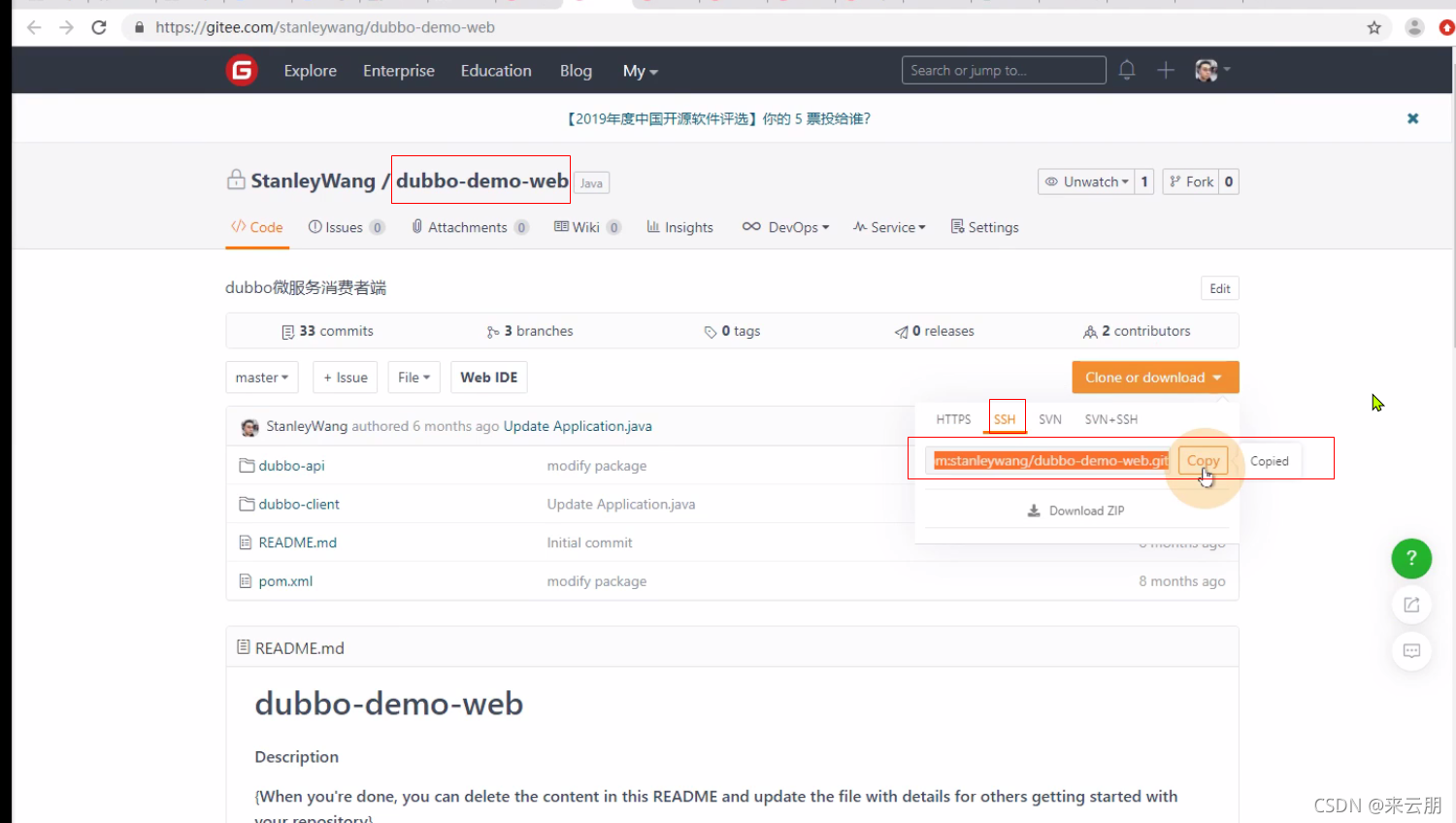This screenshot has height=823, width=1456.
Task: Open the StanleyWang owner link
Action: [313, 181]
